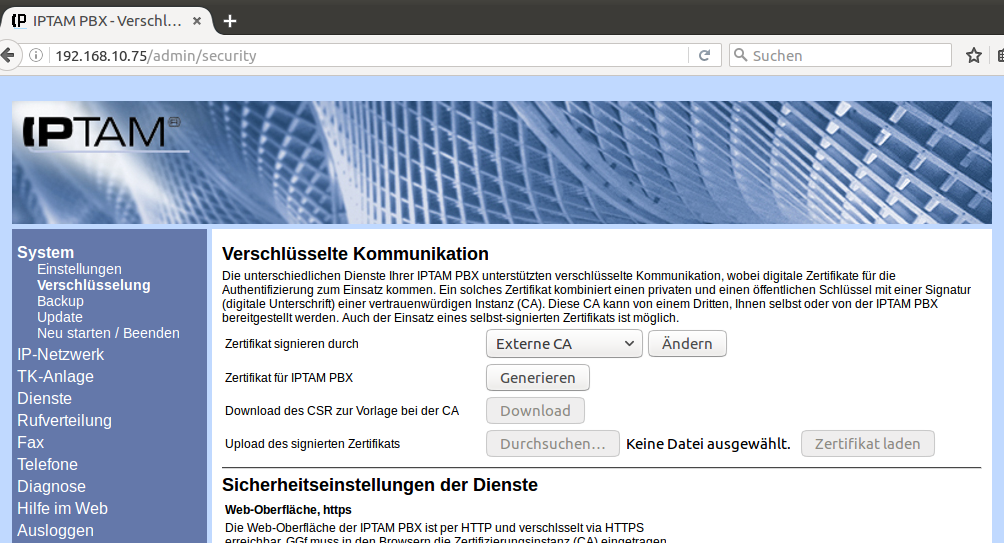
Task: Click Durchsuchen to choose certificate file
Action: 552,444
